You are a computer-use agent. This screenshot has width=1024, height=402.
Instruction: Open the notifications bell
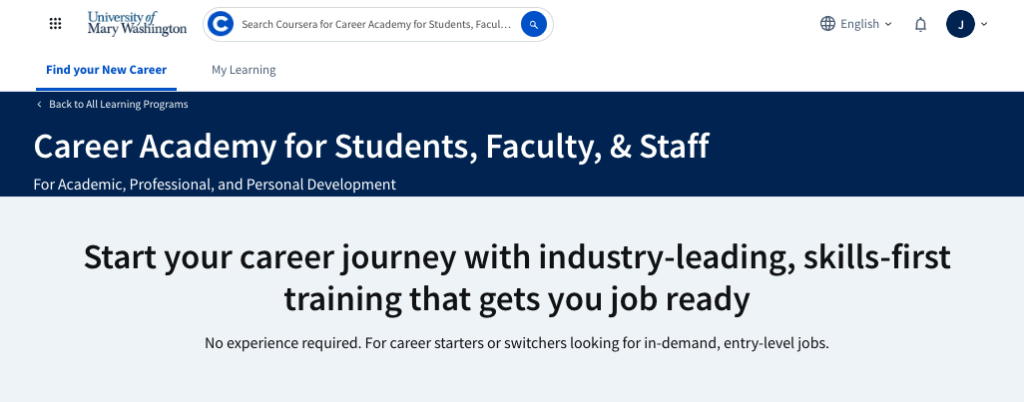[x=921, y=24]
